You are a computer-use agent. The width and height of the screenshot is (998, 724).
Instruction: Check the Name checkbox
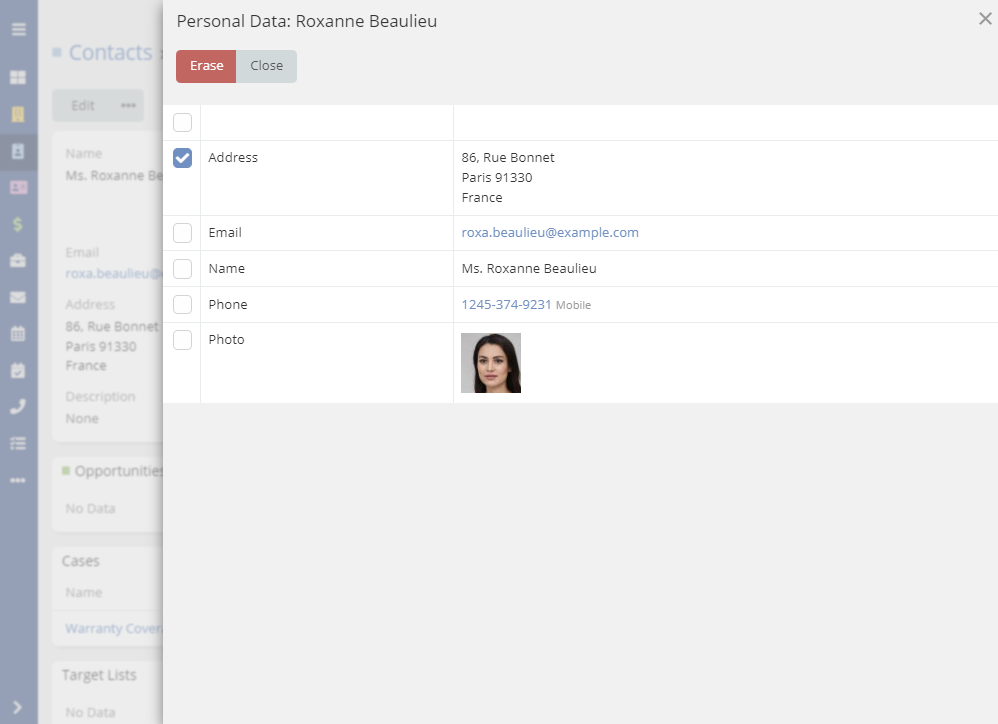click(183, 269)
